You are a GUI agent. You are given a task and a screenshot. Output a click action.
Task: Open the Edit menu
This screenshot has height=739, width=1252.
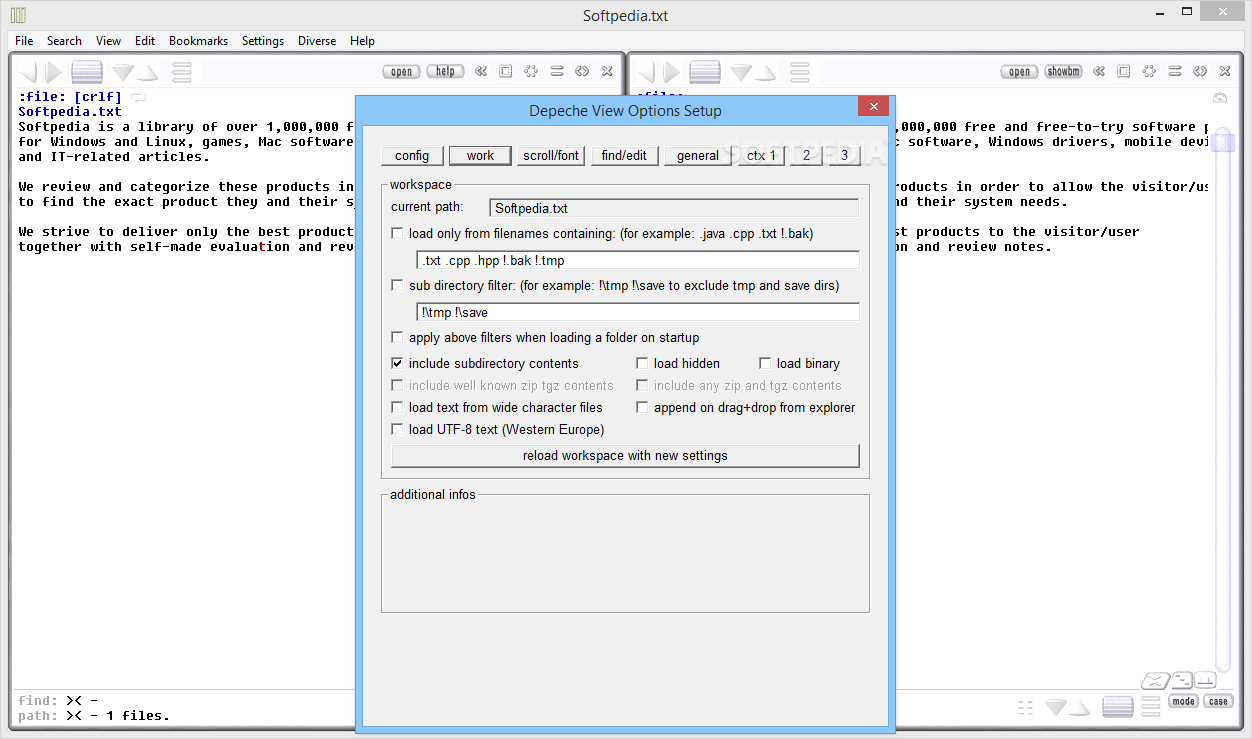click(145, 41)
